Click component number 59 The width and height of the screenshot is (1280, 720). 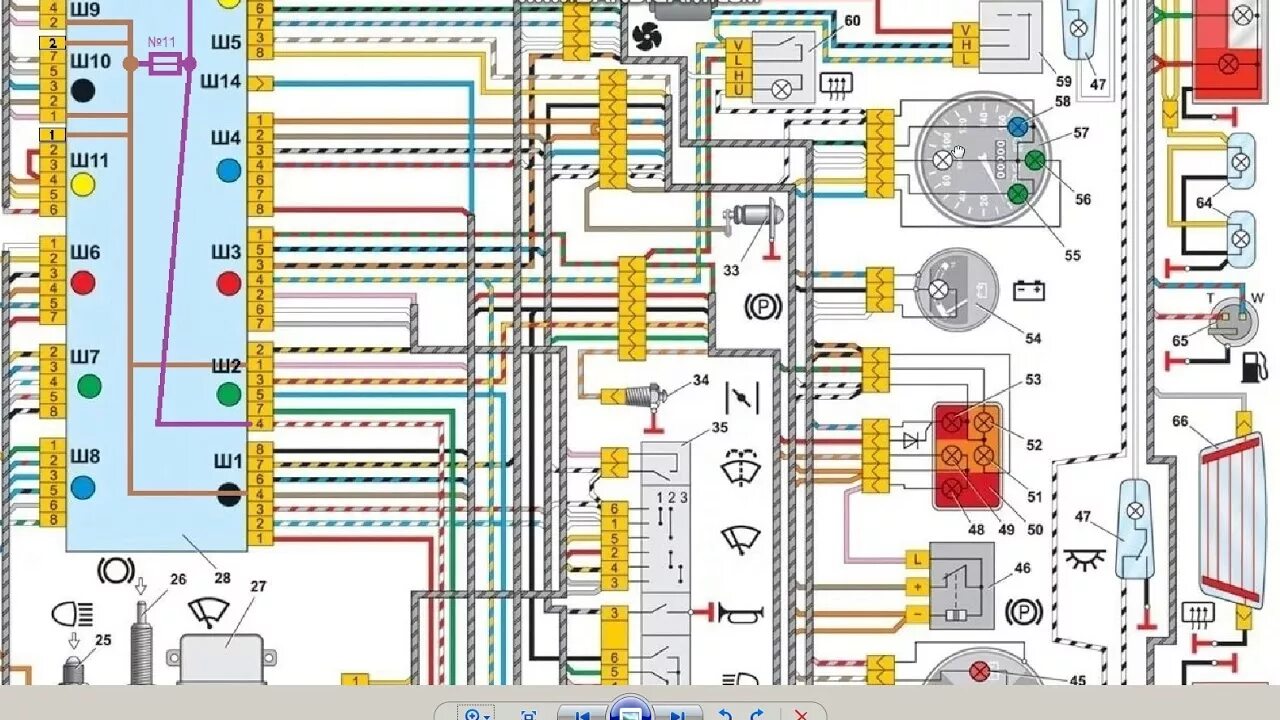click(1063, 81)
